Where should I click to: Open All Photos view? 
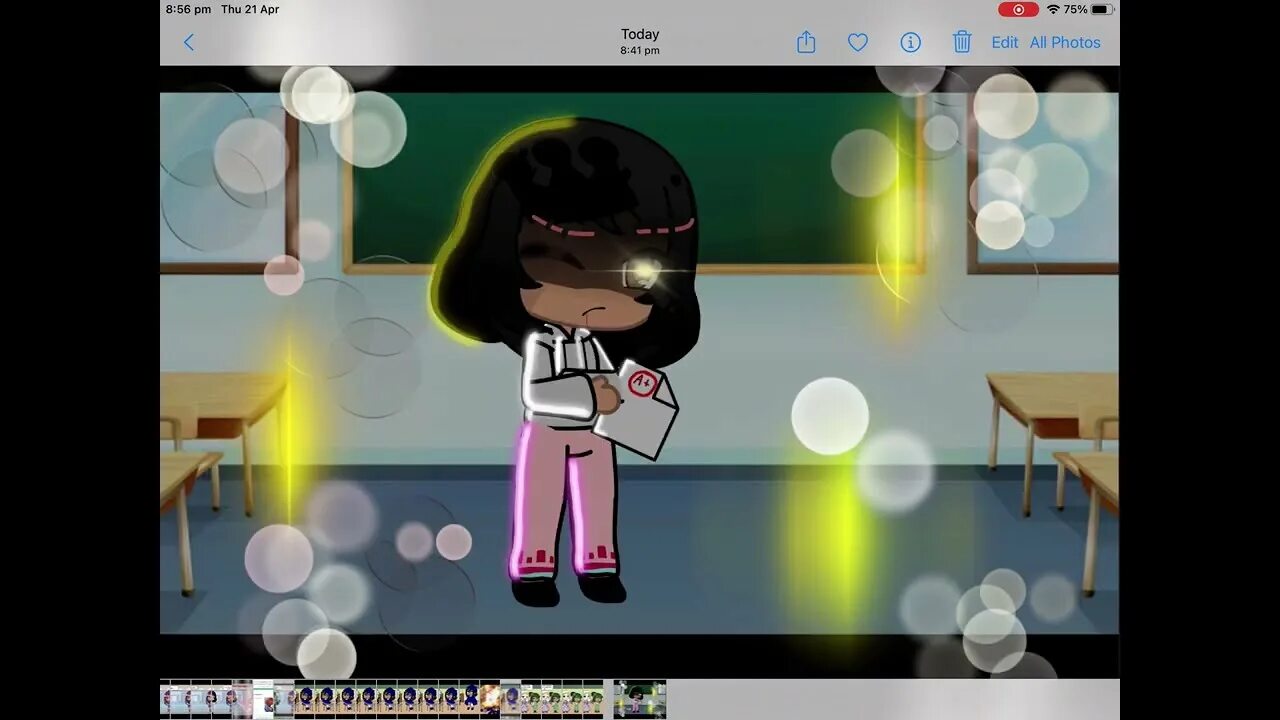pyautogui.click(x=1065, y=42)
